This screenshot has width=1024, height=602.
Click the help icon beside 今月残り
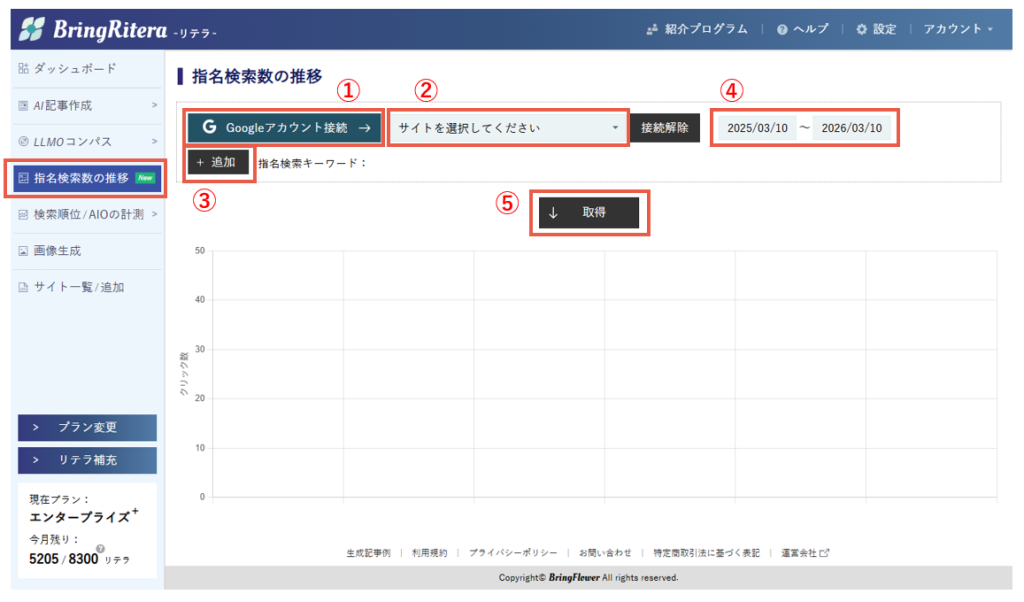pos(101,549)
